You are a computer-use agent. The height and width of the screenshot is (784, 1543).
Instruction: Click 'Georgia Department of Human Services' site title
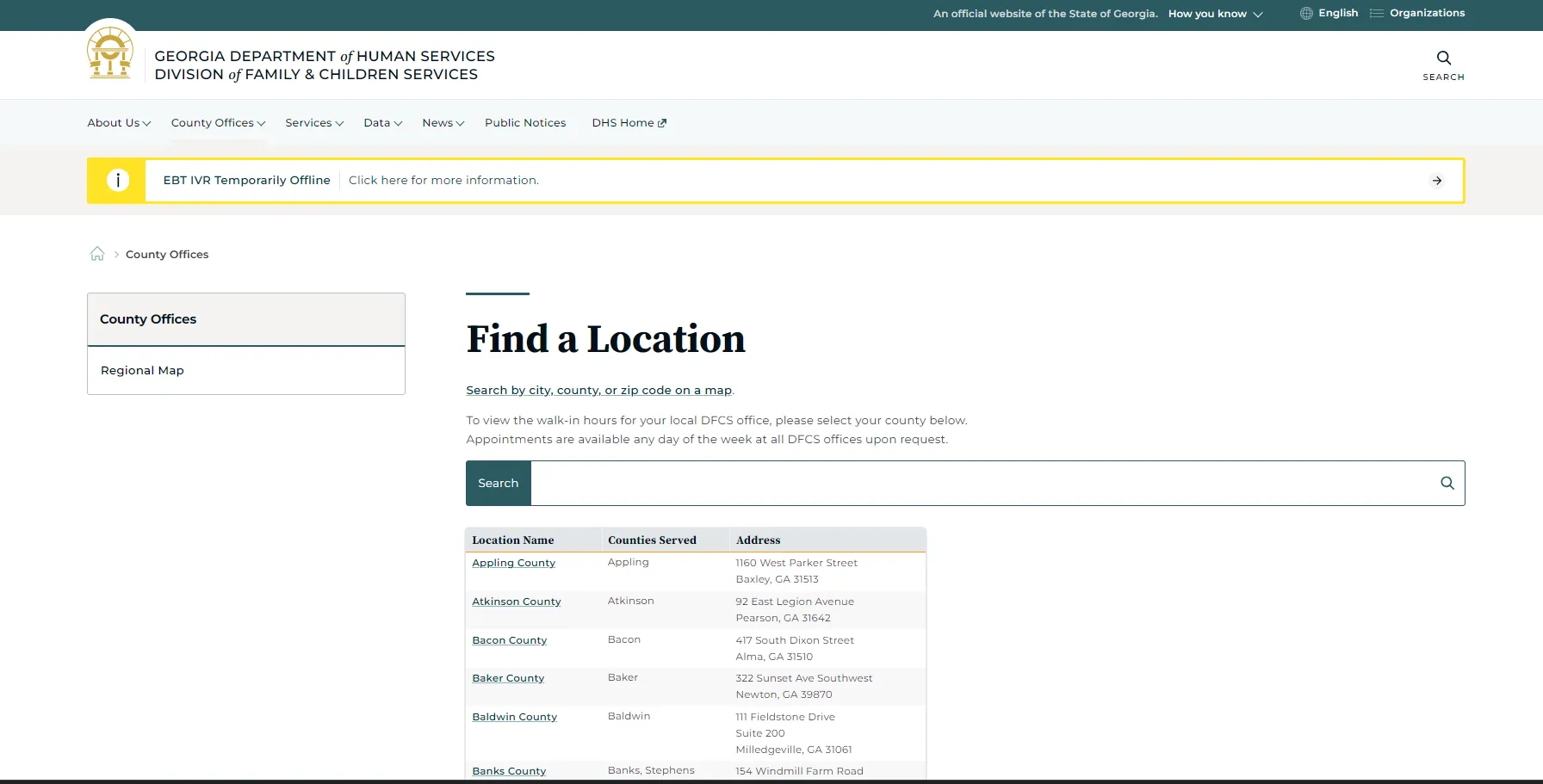tap(325, 56)
